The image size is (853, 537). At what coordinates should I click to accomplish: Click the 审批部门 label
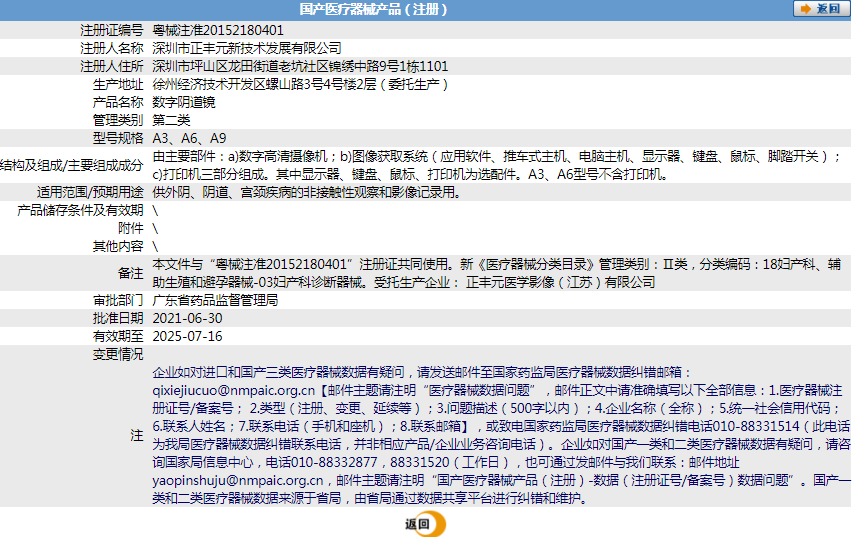[118, 300]
